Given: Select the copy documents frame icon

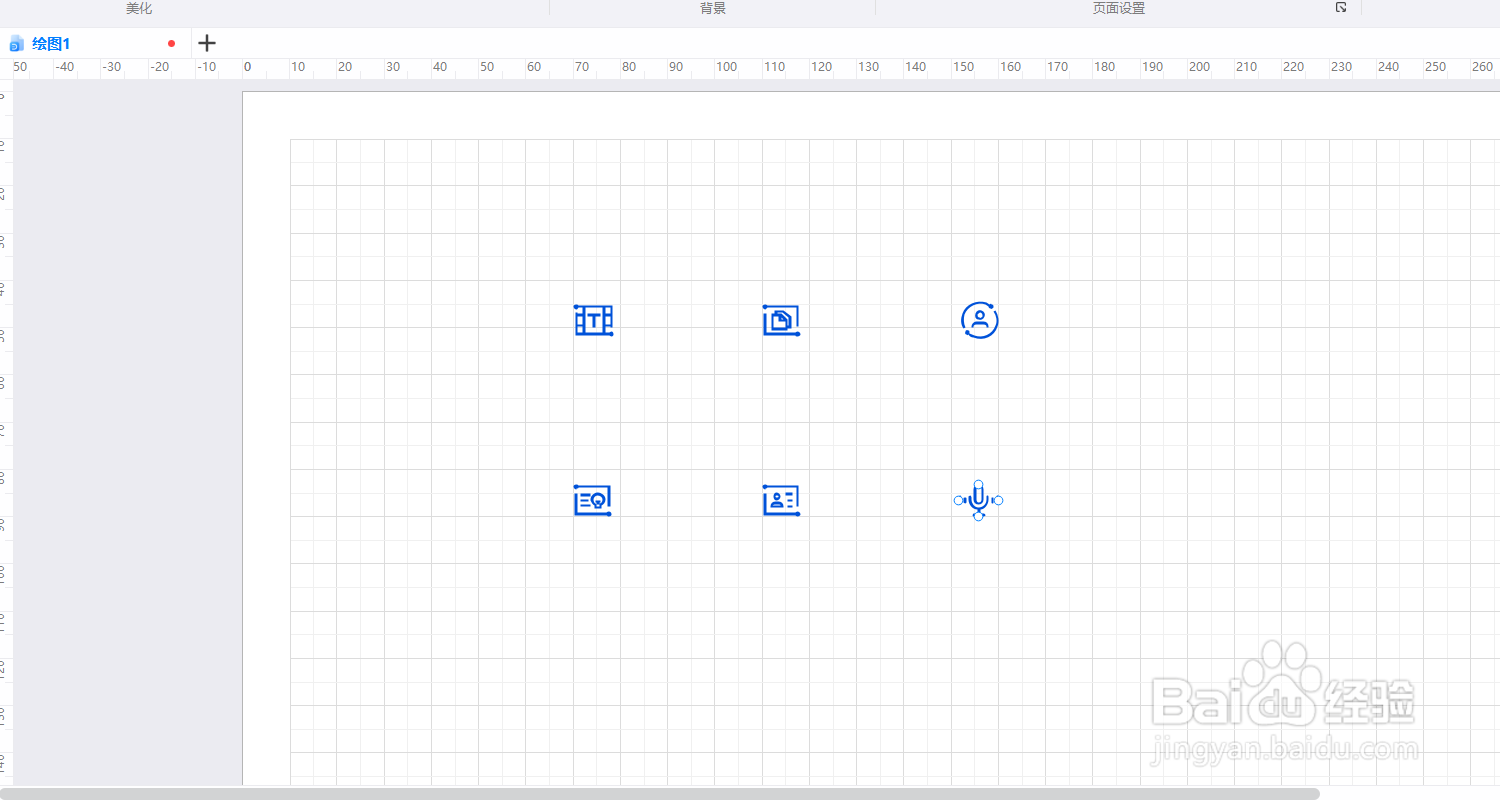Looking at the screenshot, I should (781, 320).
